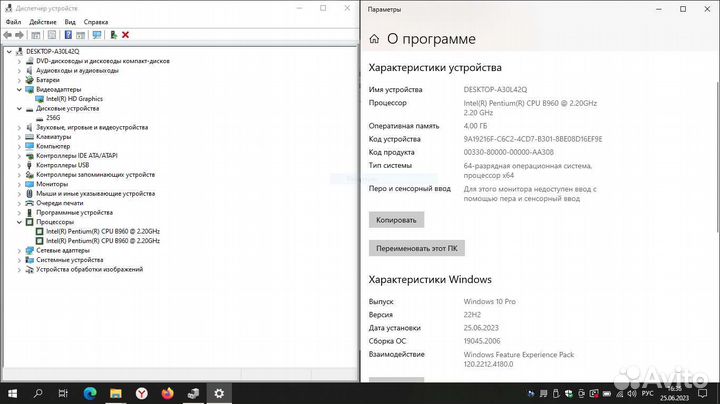
Task: Click the Home icon in Параметры window
Action: tap(374, 39)
